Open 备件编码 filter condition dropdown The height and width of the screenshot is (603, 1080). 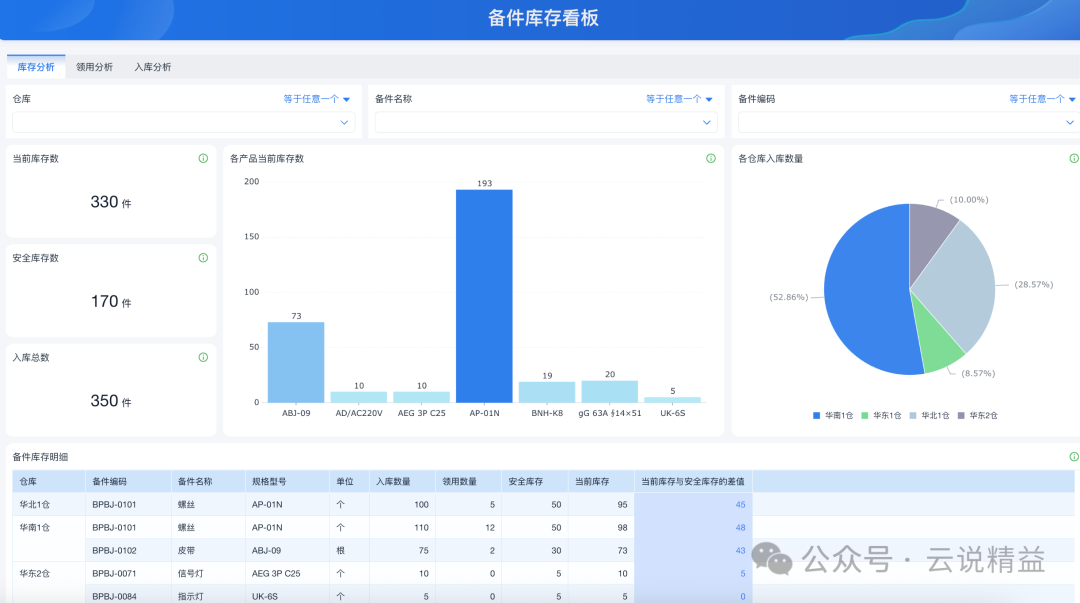(x=1042, y=99)
